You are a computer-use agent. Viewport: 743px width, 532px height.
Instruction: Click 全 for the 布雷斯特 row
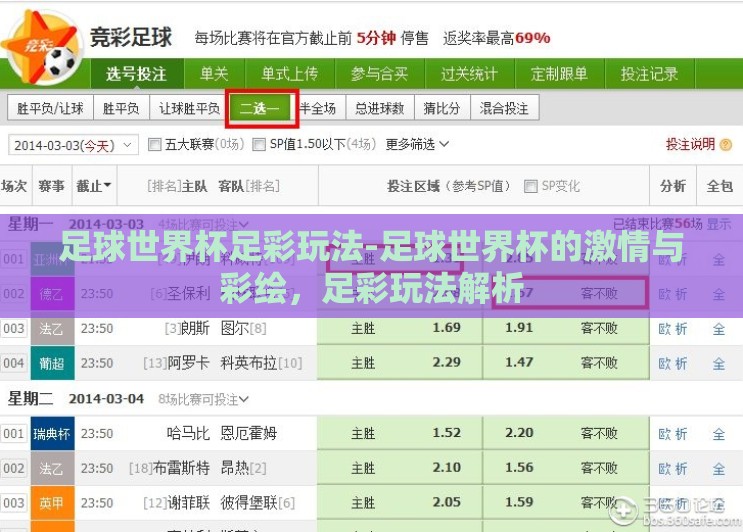click(719, 468)
